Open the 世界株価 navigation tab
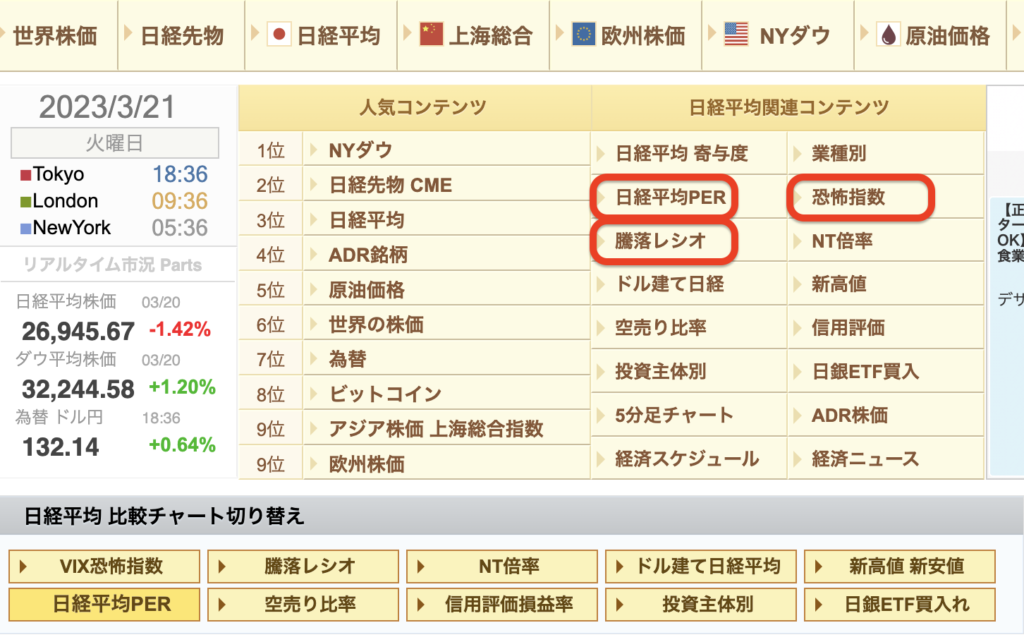The image size is (1024, 642). (x=55, y=37)
